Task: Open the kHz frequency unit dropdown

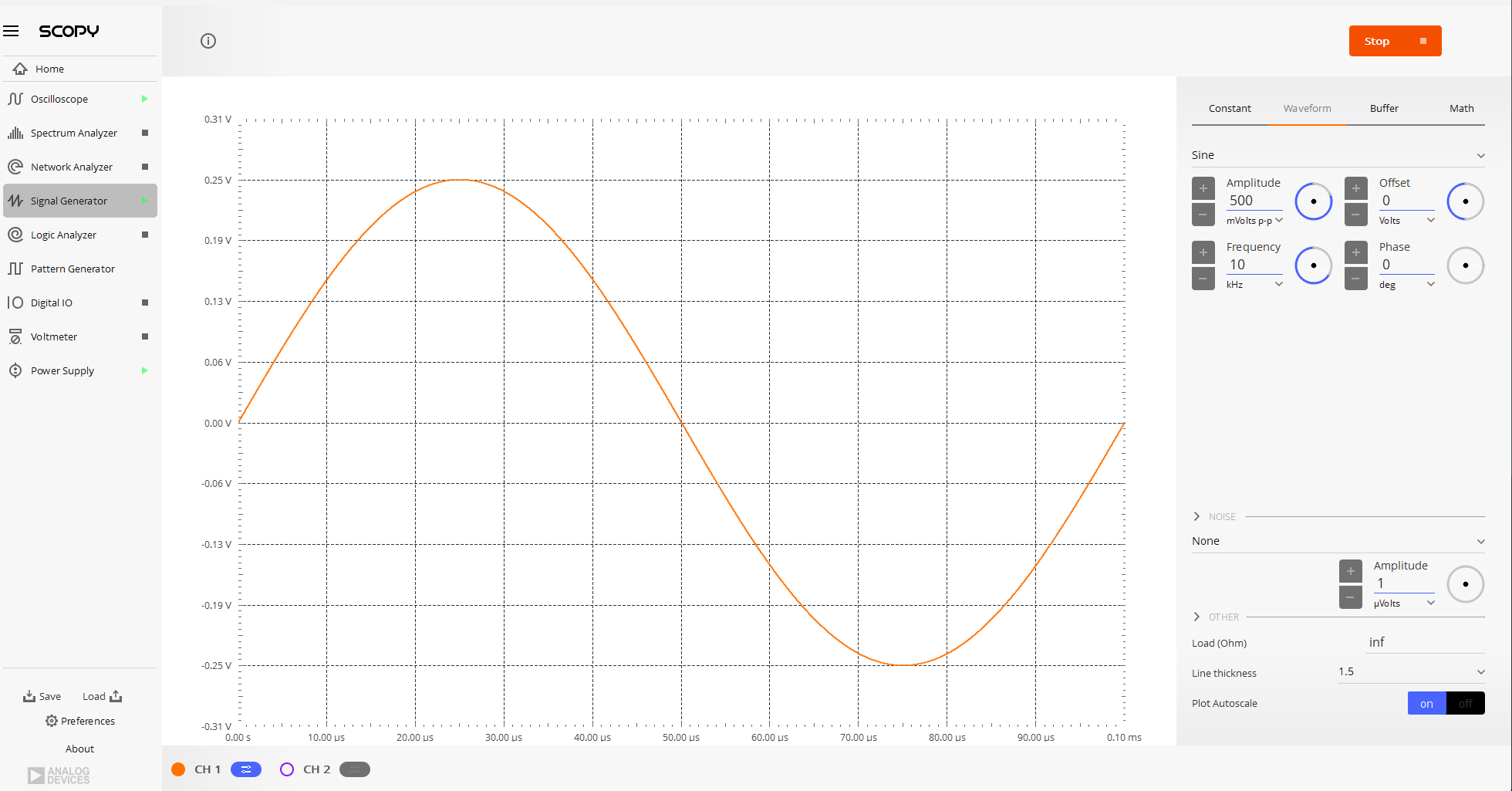Action: pos(1254,285)
